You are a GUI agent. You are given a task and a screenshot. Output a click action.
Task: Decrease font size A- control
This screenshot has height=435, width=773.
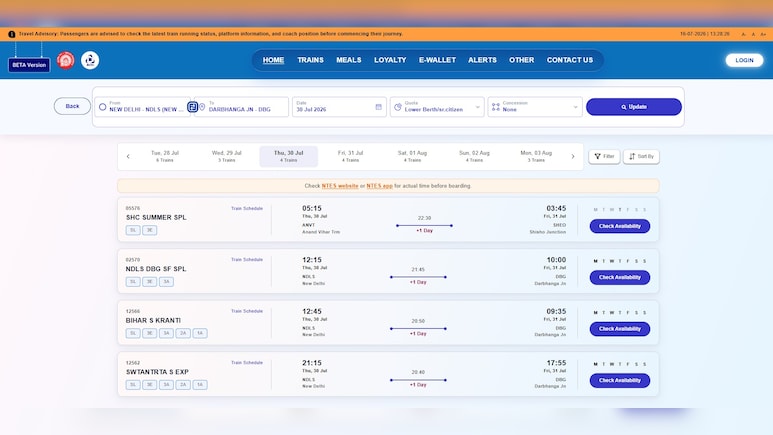tap(743, 34)
